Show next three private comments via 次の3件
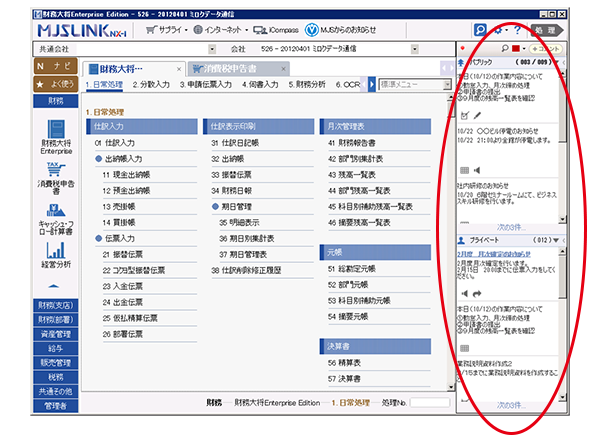The height and width of the screenshot is (440, 600). (511, 405)
